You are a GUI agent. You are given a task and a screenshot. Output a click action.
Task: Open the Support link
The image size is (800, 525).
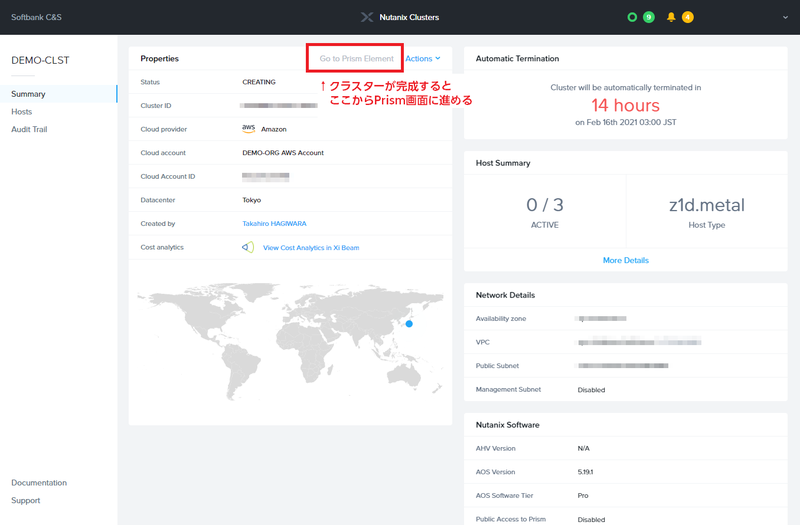click(x=26, y=501)
